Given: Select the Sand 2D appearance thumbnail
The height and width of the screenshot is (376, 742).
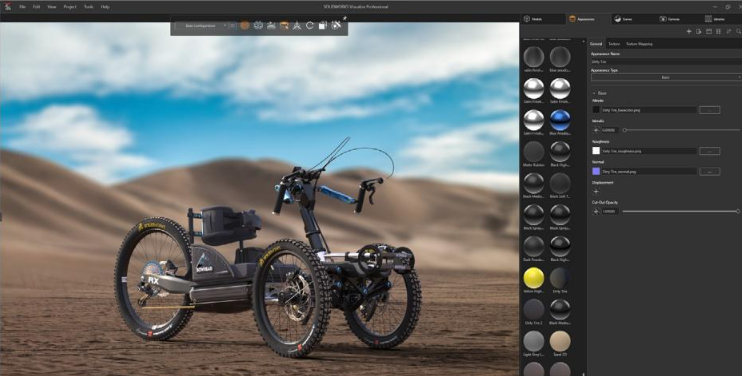Looking at the screenshot, I should coord(560,341).
